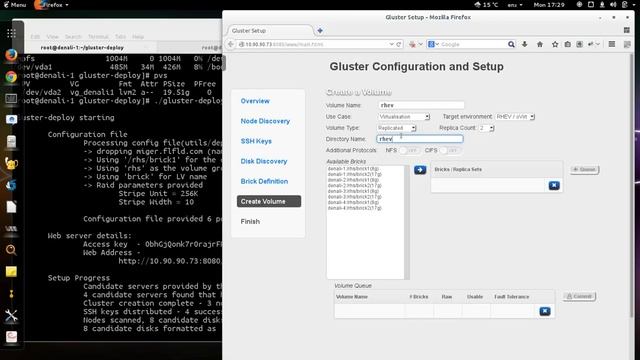
Task: Select the denali-3 brick1 entry
Action: [x=353, y=191]
